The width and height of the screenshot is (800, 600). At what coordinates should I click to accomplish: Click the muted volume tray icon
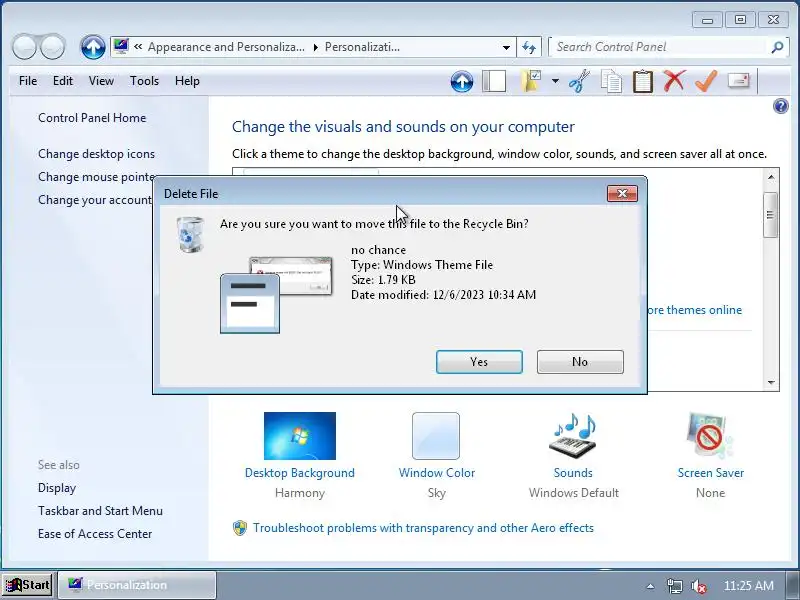click(x=698, y=586)
